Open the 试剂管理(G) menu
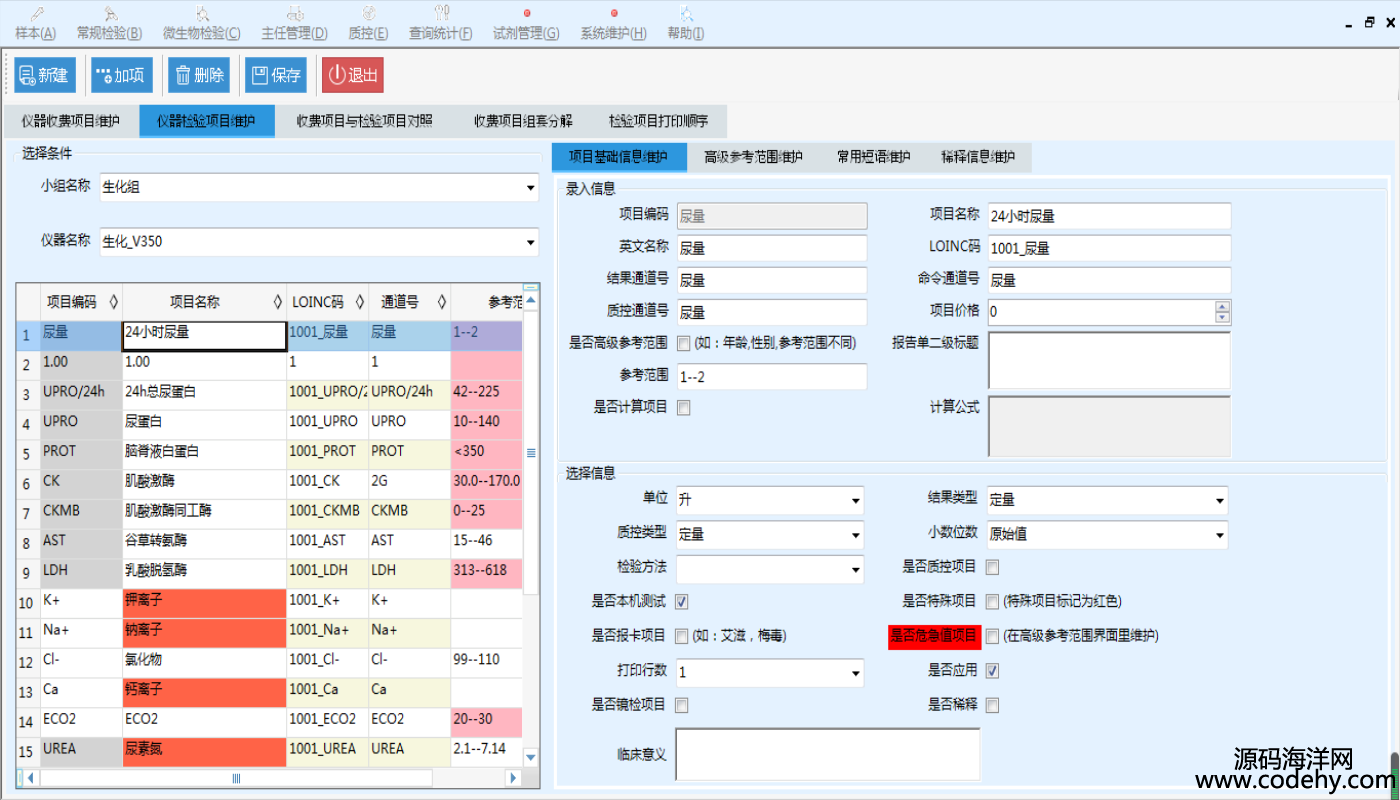Screen dimensions: 1400x800 pyautogui.click(x=526, y=24)
